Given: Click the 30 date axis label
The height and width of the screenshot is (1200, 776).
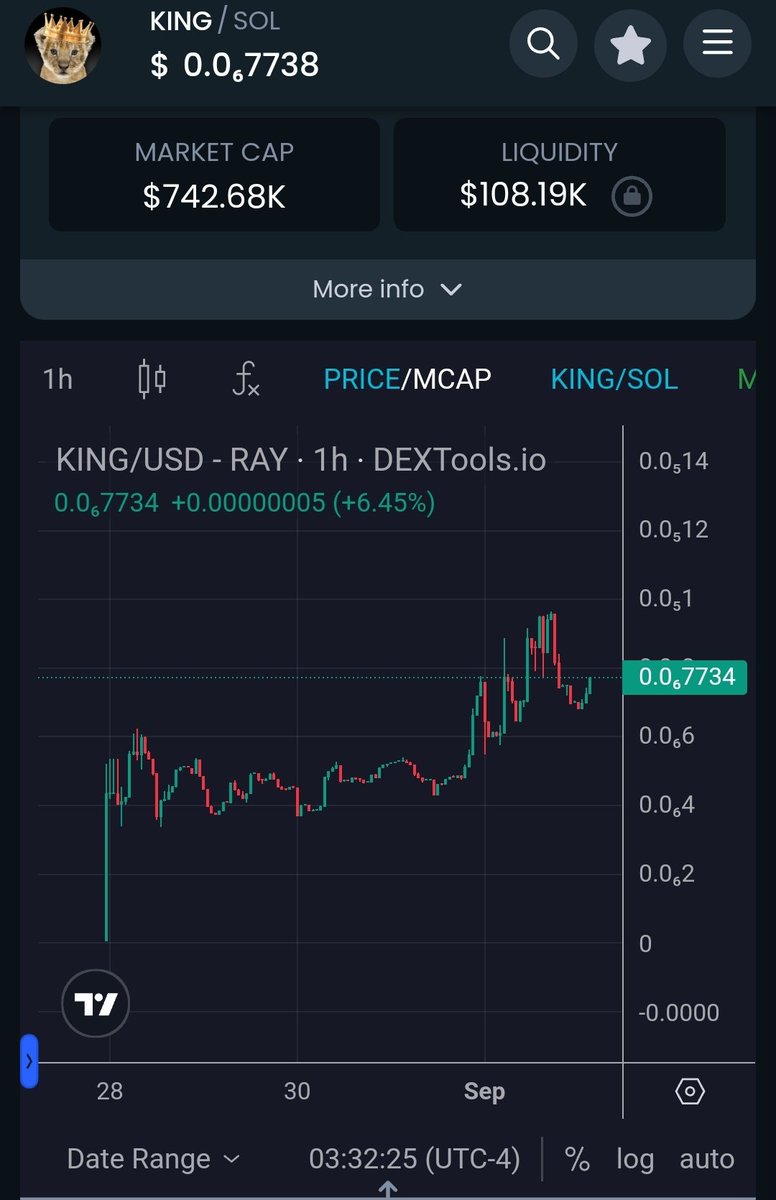Looking at the screenshot, I should pyautogui.click(x=297, y=1091).
